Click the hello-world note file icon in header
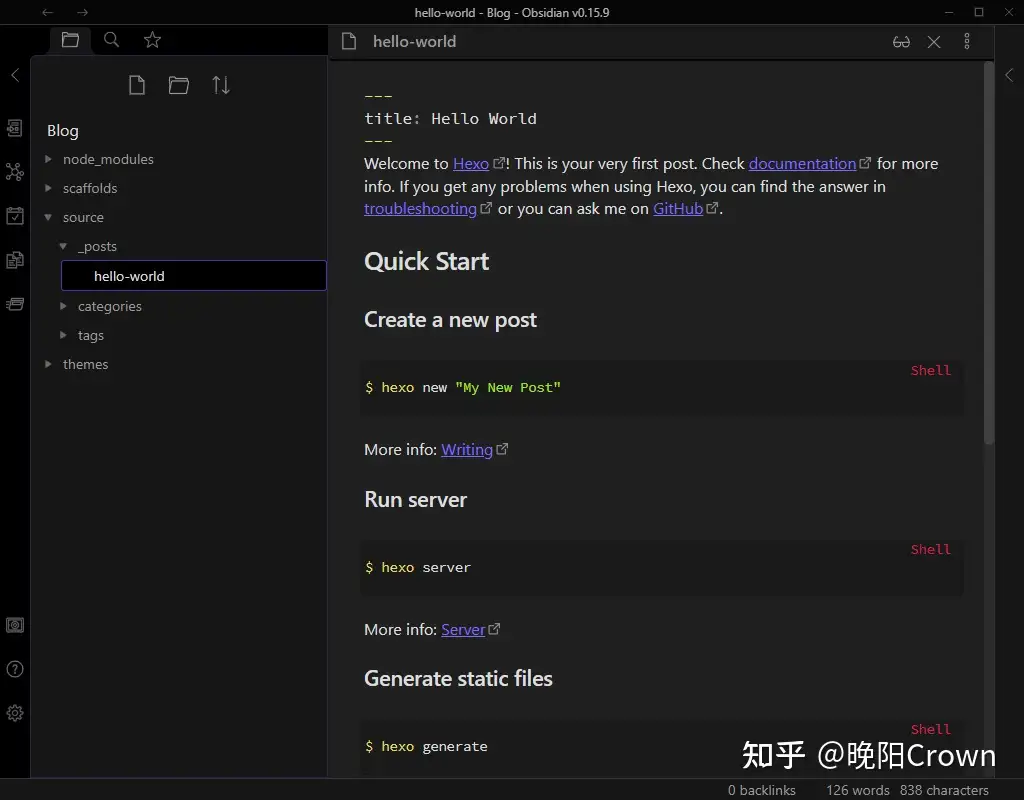Viewport: 1024px width, 800px height. [x=349, y=41]
